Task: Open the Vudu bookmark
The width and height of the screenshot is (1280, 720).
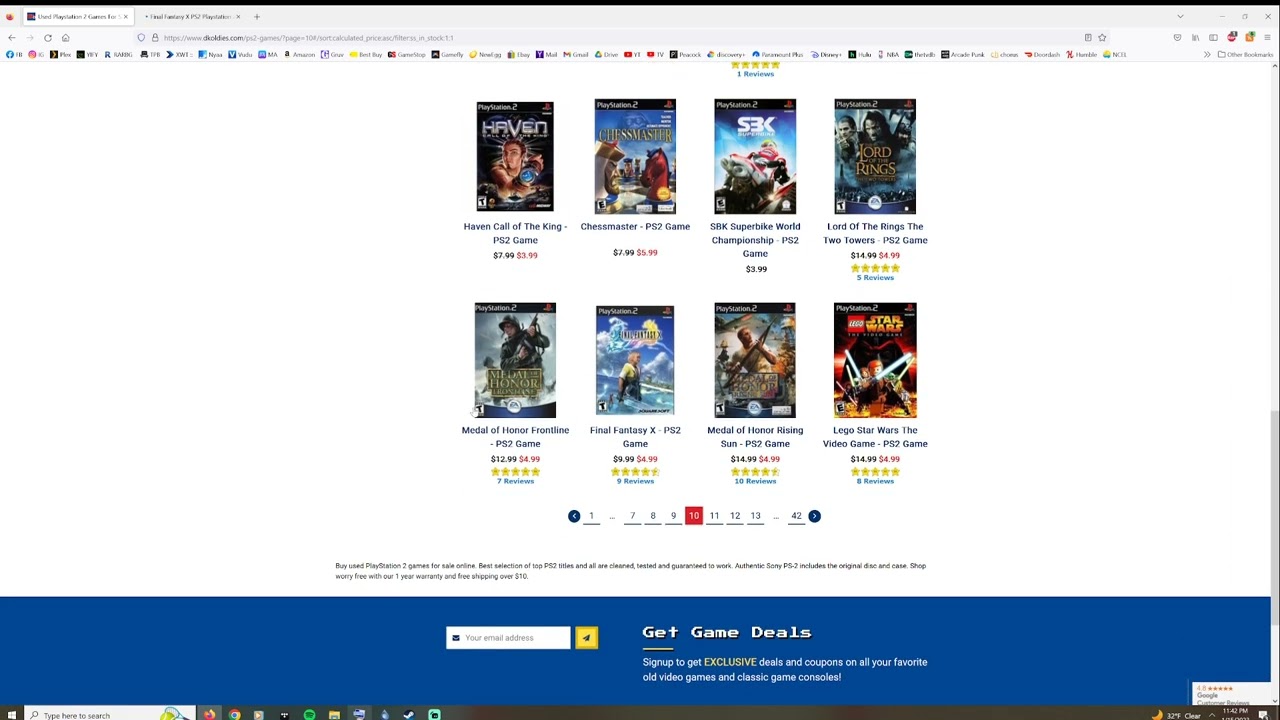Action: pos(240,54)
